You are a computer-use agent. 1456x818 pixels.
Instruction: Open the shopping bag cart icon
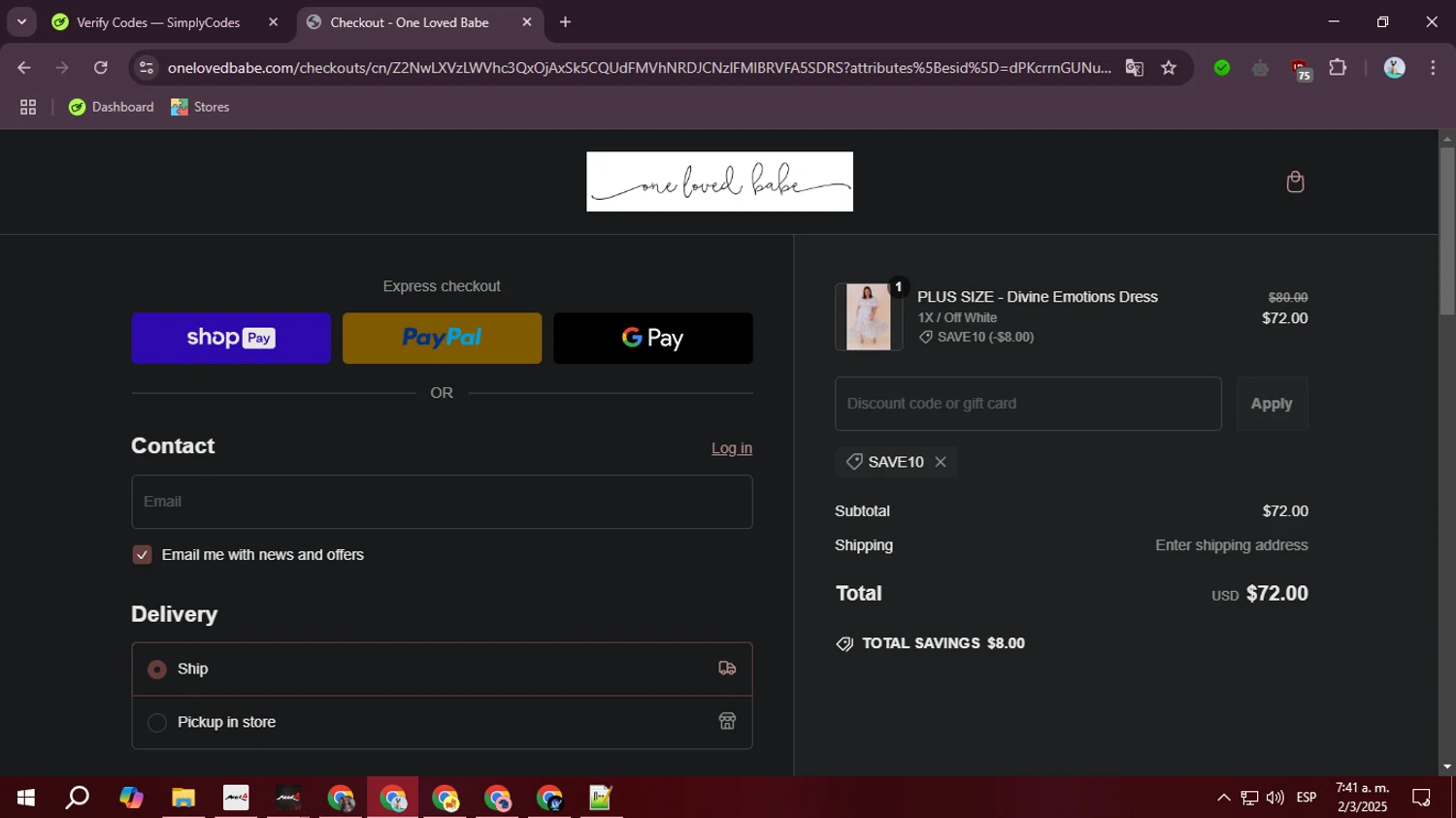pyautogui.click(x=1295, y=181)
